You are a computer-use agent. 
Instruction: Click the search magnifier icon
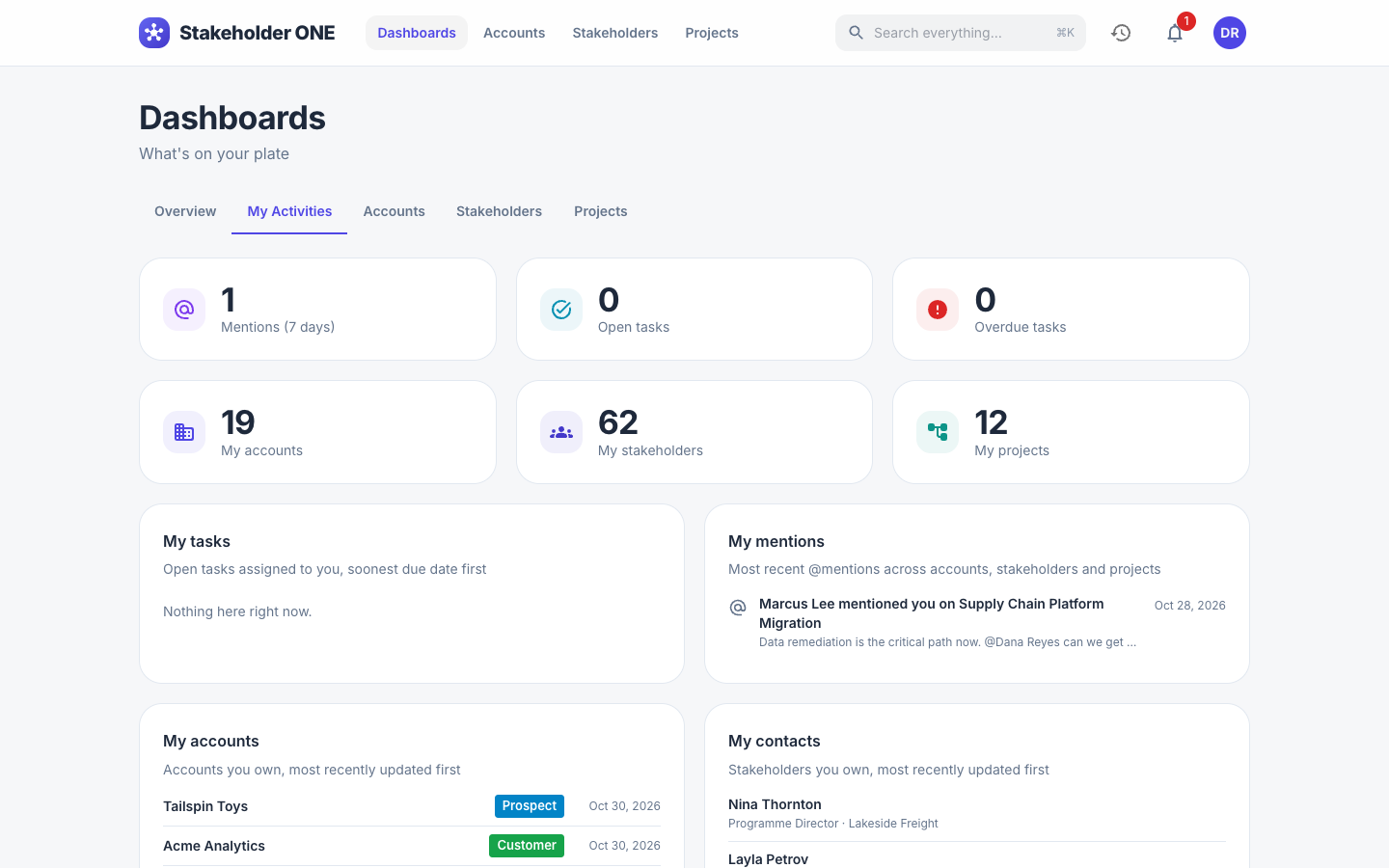(856, 33)
